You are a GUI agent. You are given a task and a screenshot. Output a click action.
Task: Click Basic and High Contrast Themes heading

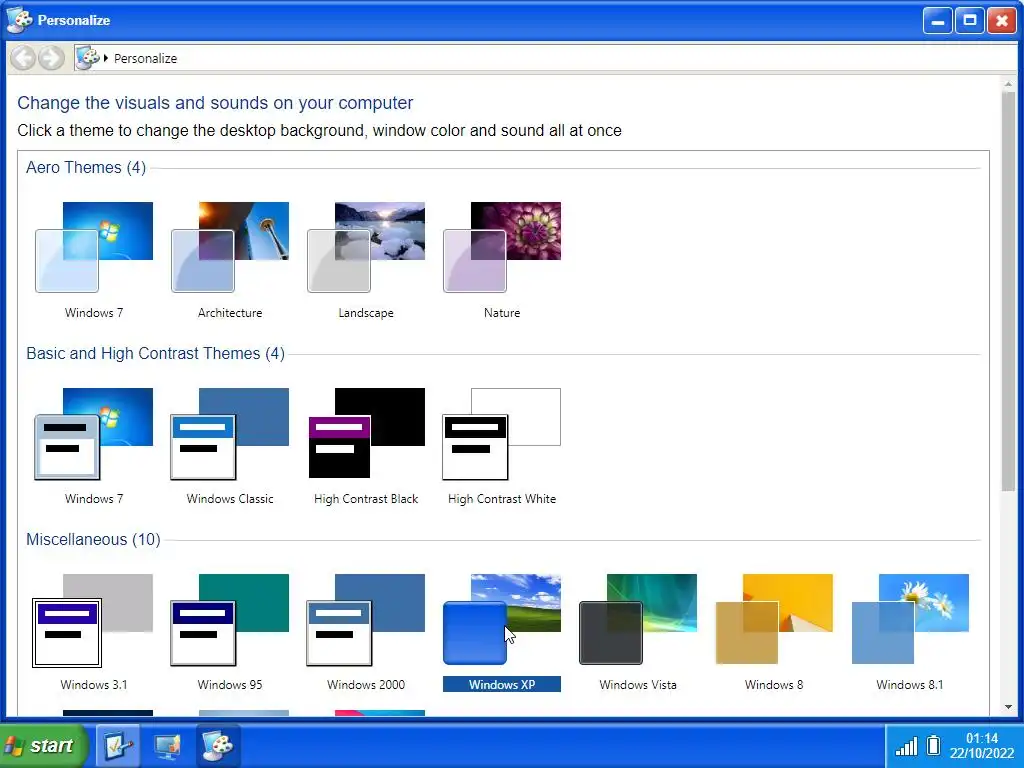coord(155,353)
